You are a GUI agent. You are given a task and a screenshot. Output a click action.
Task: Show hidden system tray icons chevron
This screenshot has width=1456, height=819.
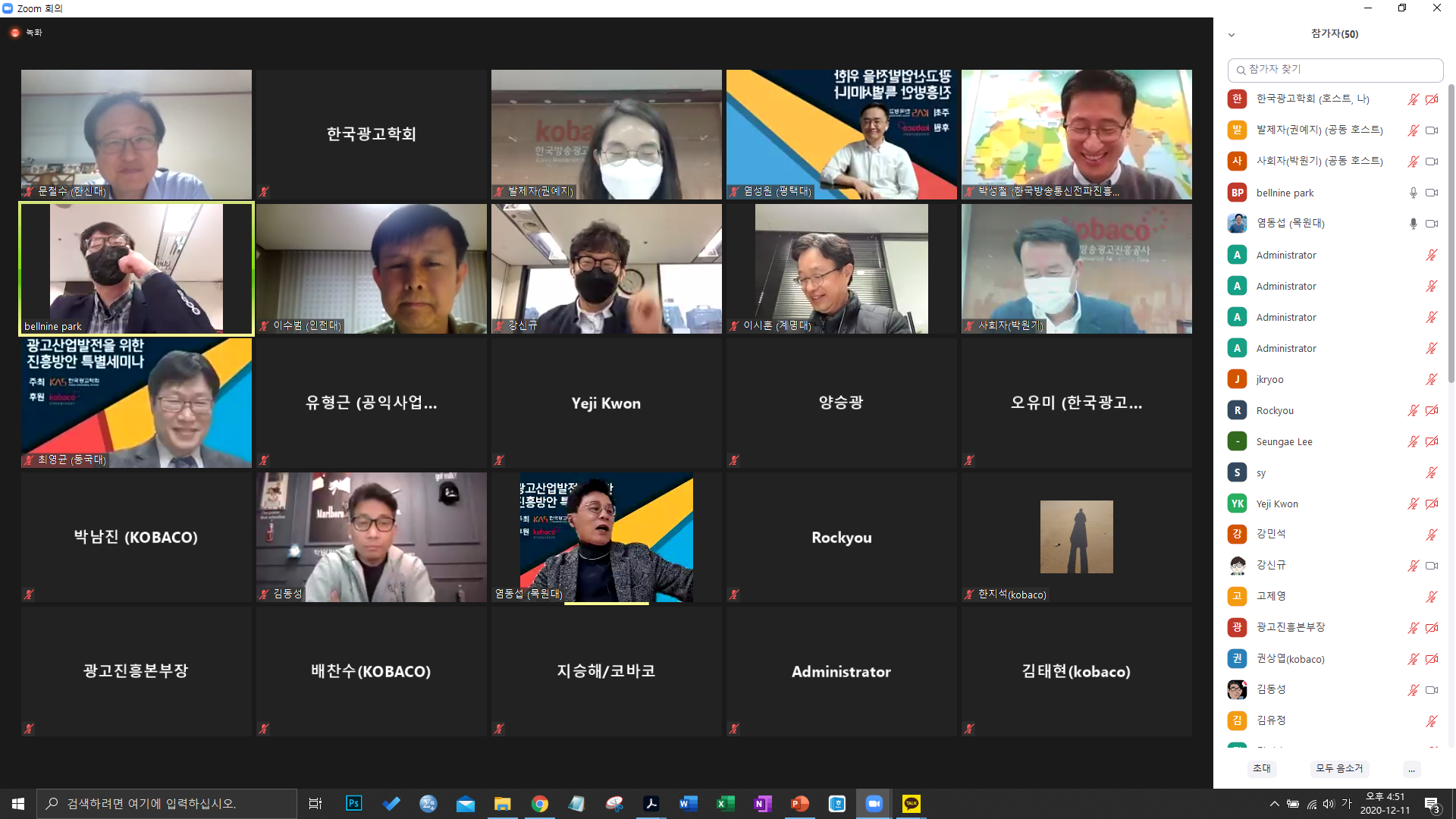click(1275, 804)
